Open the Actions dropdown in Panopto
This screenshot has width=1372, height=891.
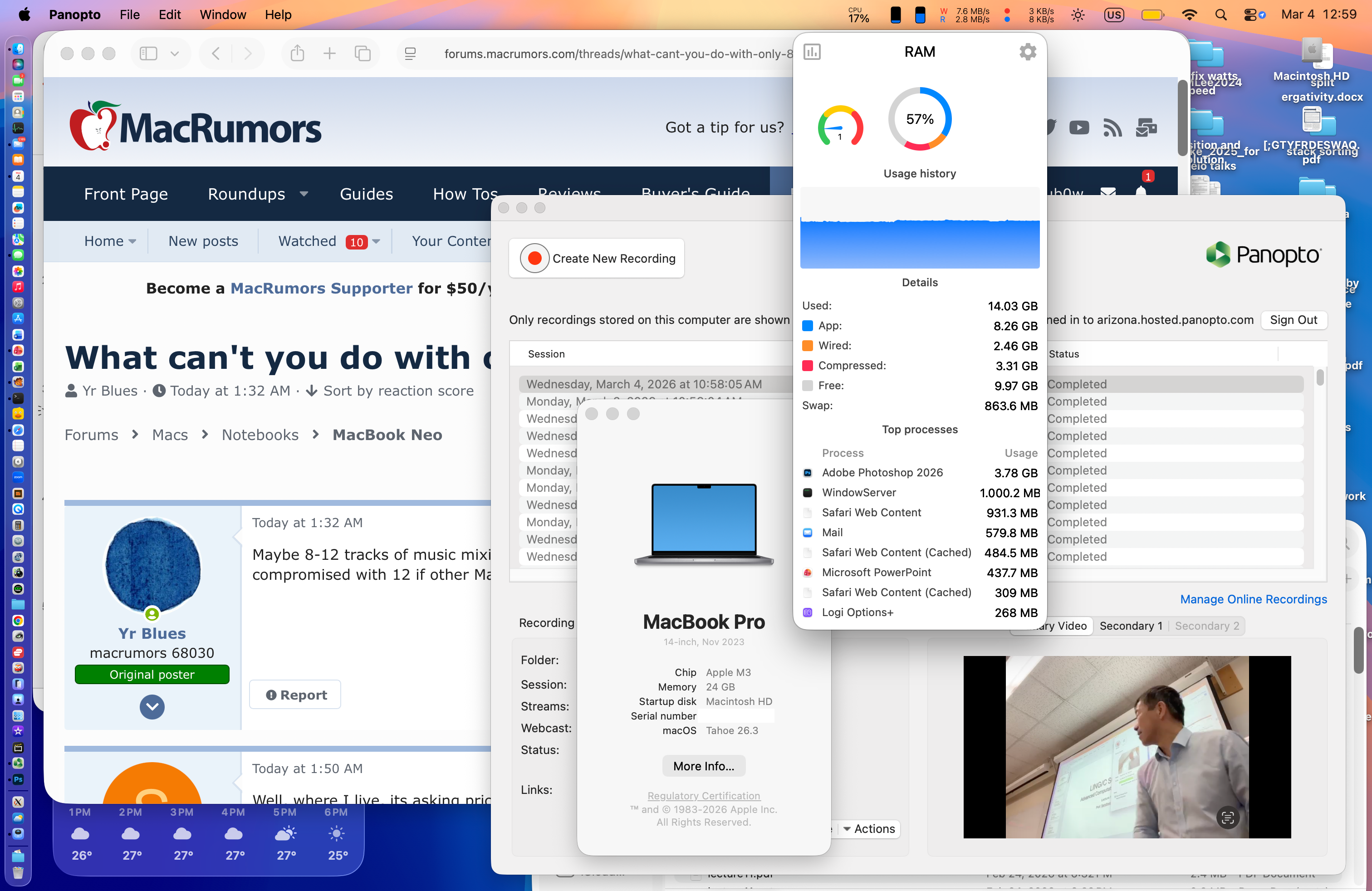click(869, 829)
